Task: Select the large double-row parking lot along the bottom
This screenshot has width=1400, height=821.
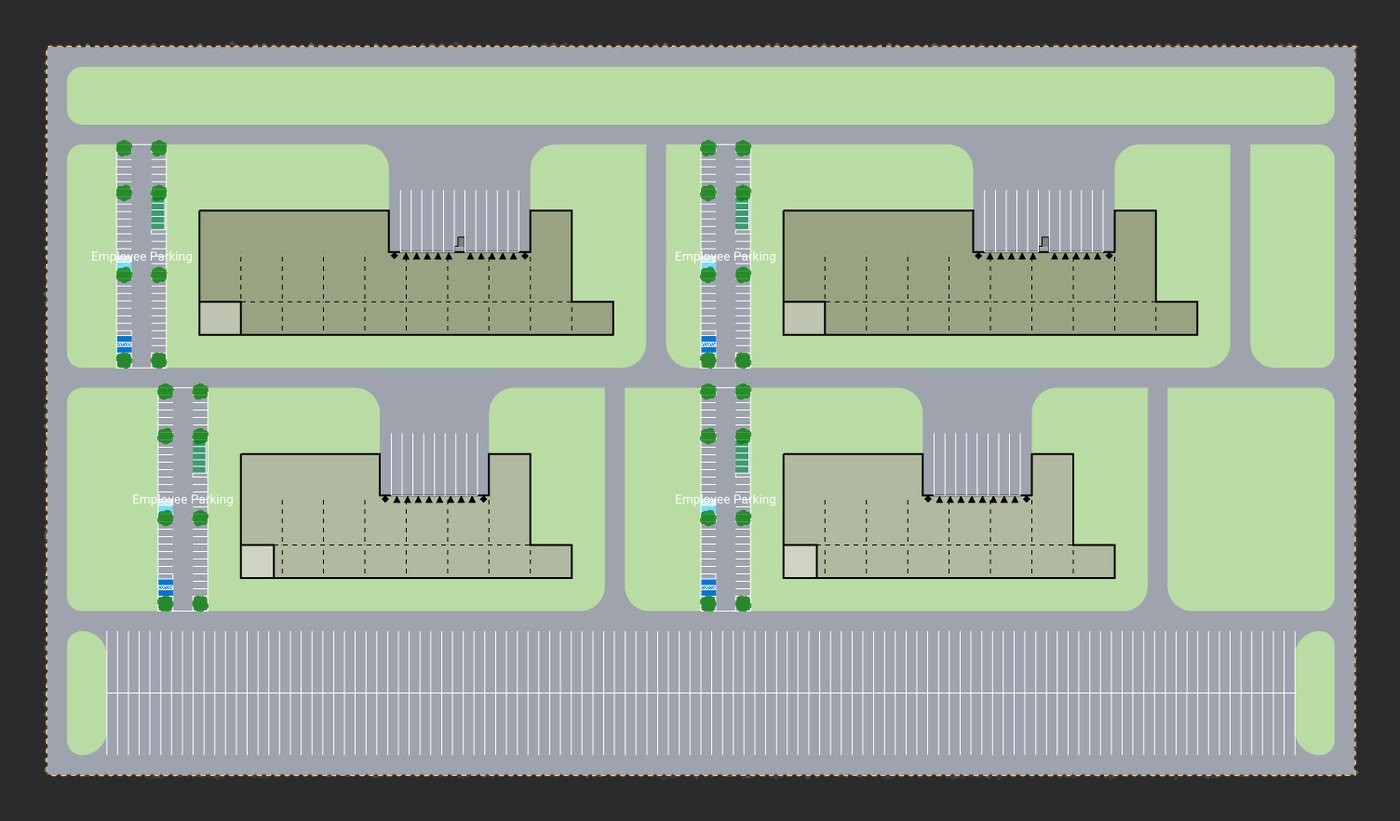Action: tap(700, 693)
